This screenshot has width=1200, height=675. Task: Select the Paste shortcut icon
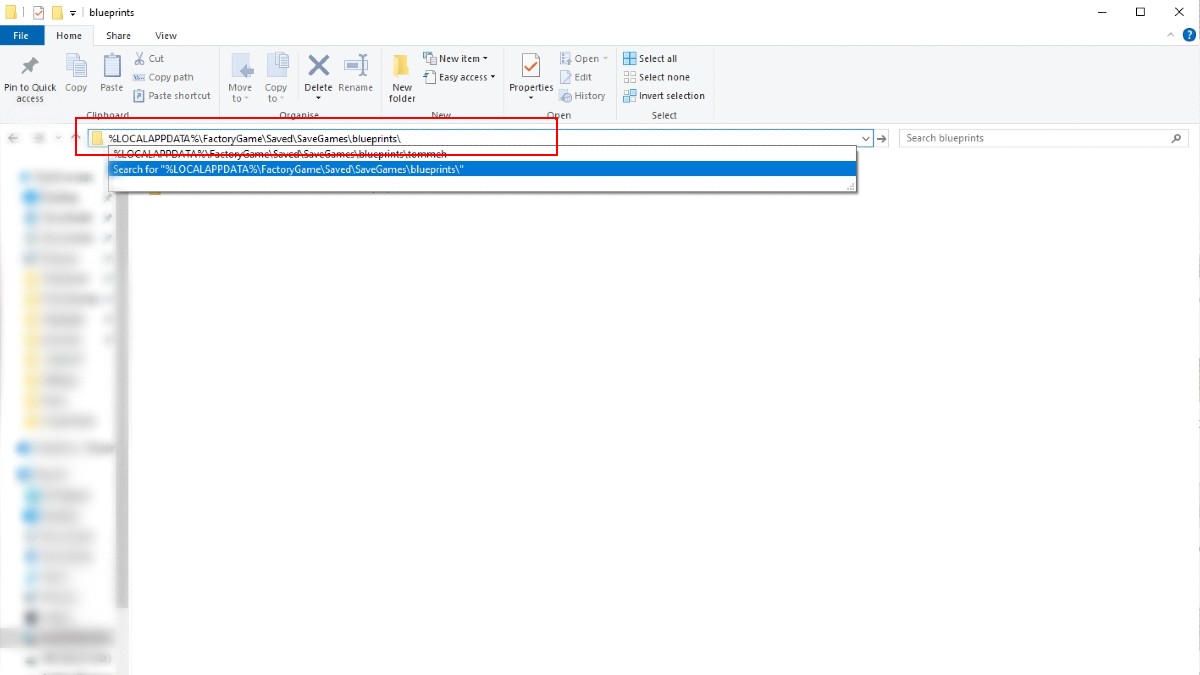click(x=171, y=95)
